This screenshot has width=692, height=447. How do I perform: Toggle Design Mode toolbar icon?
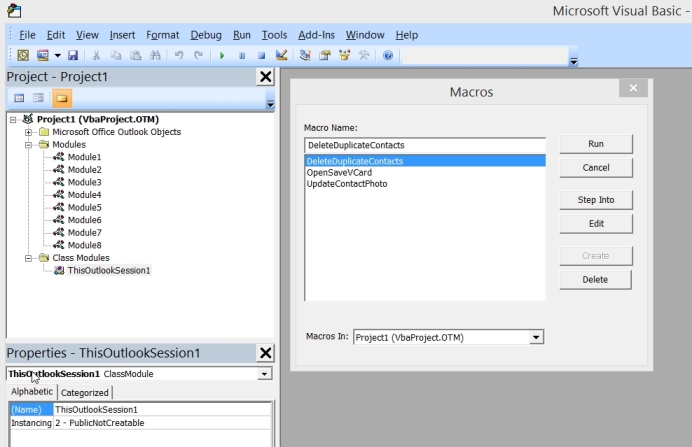click(281, 55)
